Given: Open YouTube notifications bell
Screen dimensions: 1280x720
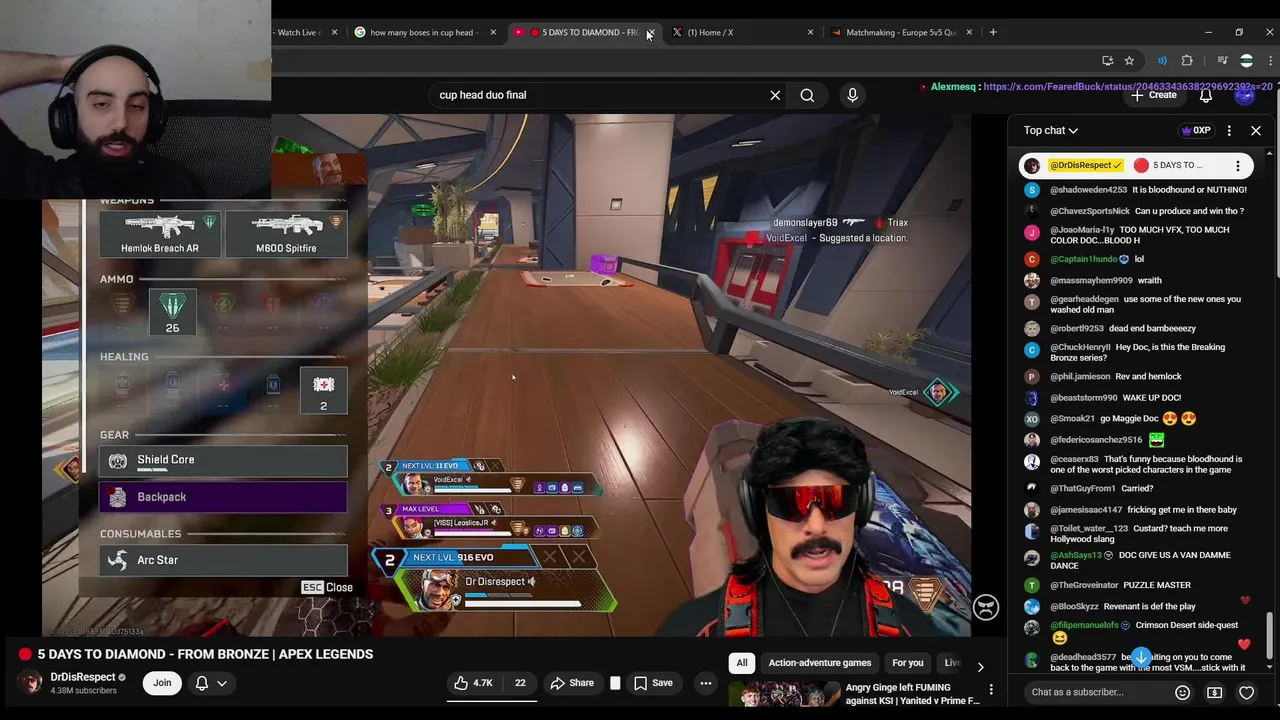Looking at the screenshot, I should coord(1206,95).
